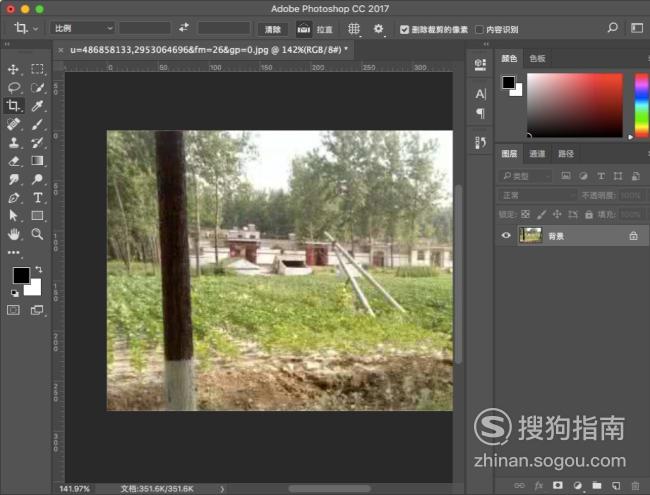
Task: Select the Spot Healing Brush tool
Action: coord(13,124)
